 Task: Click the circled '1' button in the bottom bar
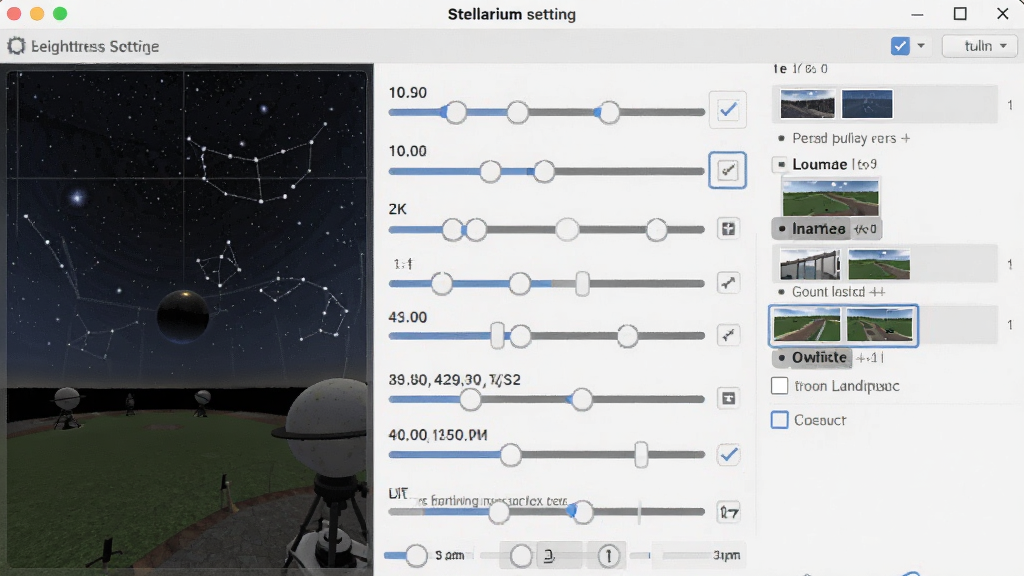click(x=608, y=556)
